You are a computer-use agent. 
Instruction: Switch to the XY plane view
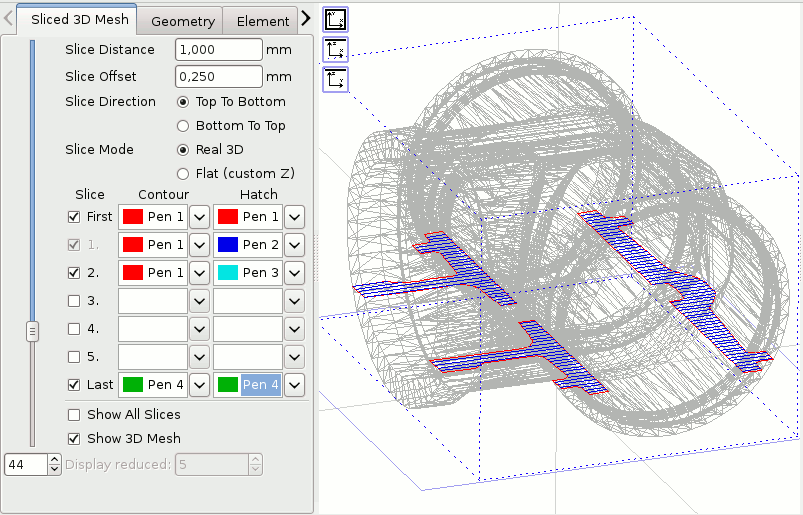(x=335, y=19)
